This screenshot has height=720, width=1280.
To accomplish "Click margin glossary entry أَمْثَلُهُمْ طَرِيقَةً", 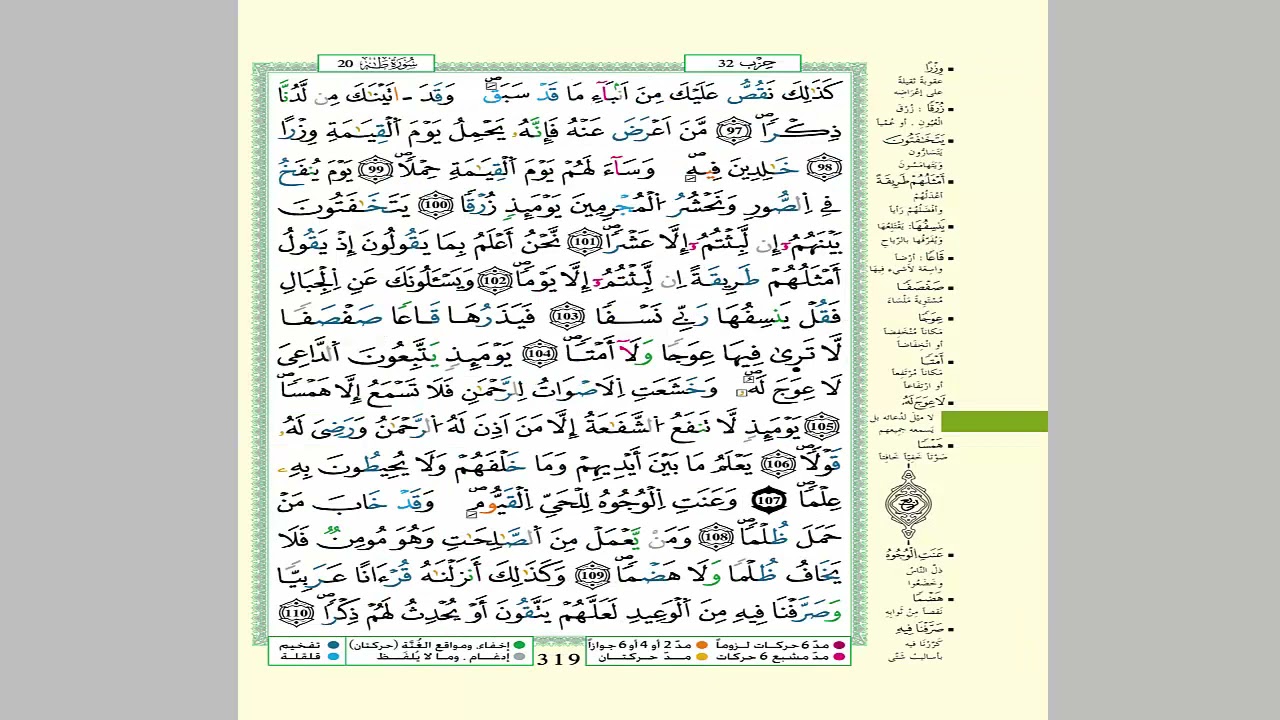I will click(x=911, y=180).
